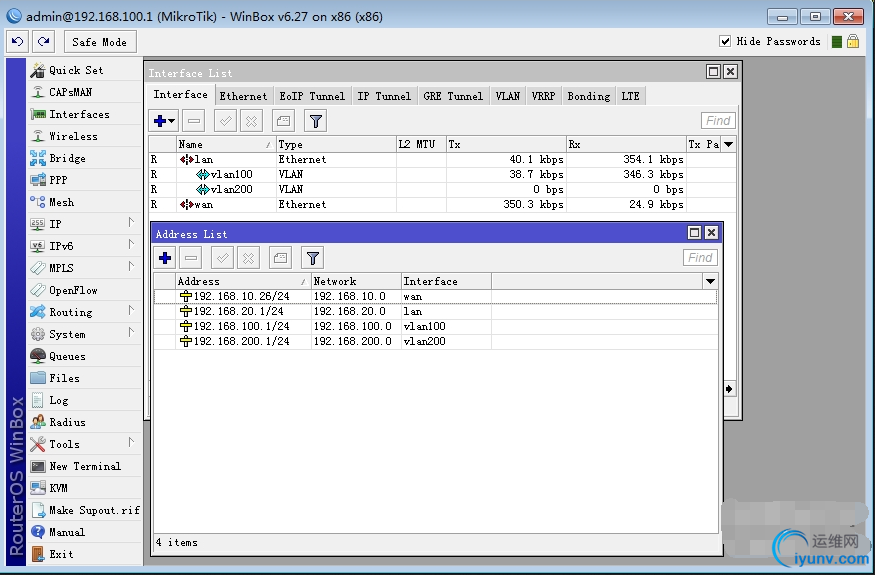This screenshot has height=575, width=875.
Task: Open Interface List columns dropdown arrow
Action: tap(728, 145)
